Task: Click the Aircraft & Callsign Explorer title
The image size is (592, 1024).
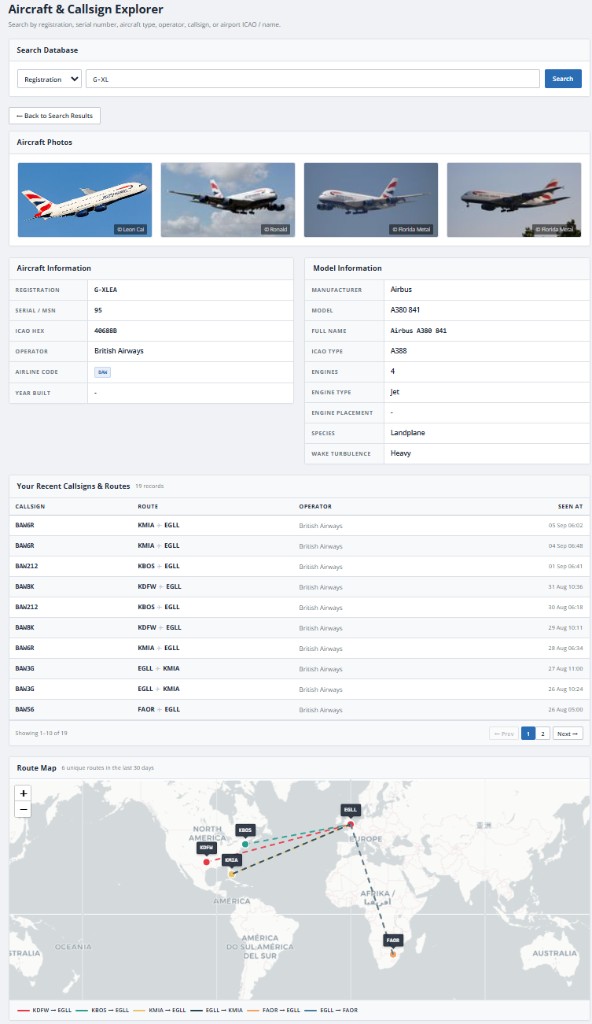Action: pyautogui.click(x=86, y=10)
